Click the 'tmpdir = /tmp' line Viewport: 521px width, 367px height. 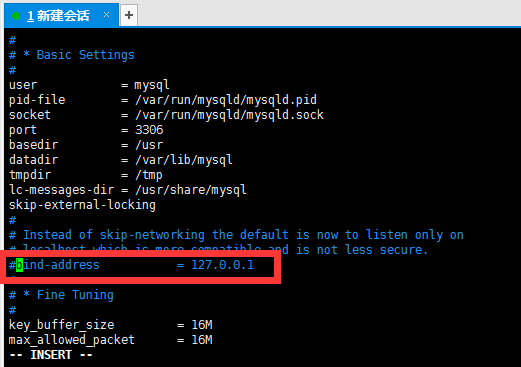coord(86,175)
